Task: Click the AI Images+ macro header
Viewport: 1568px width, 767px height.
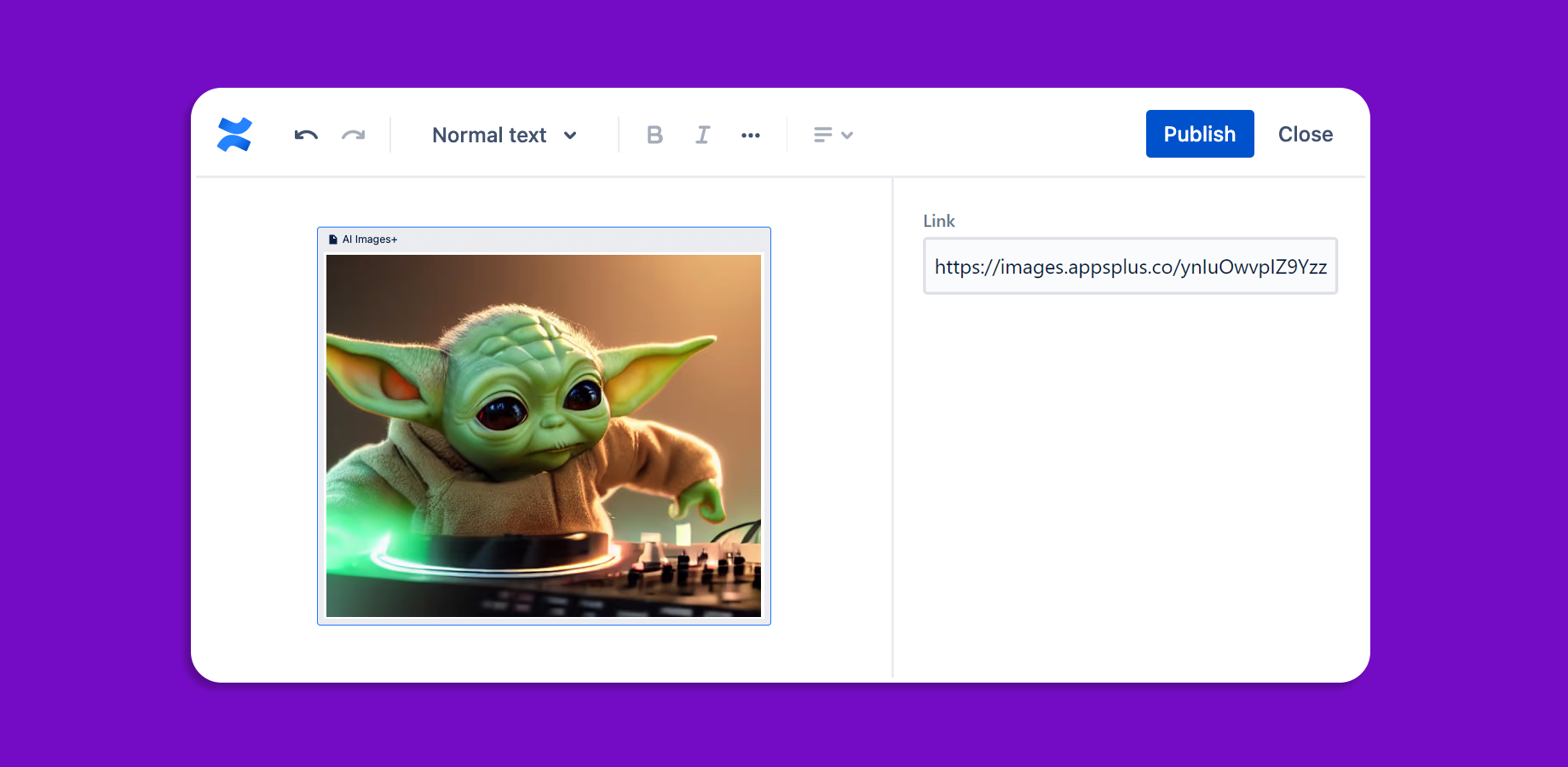Action: (x=544, y=239)
